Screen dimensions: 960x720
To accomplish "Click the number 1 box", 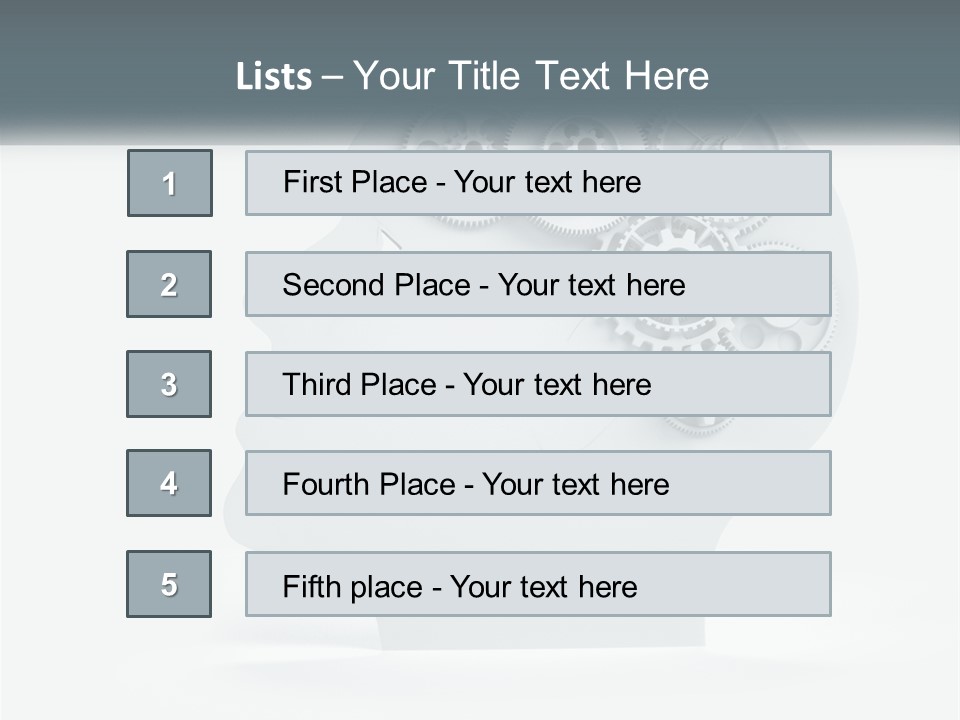I will tap(169, 183).
